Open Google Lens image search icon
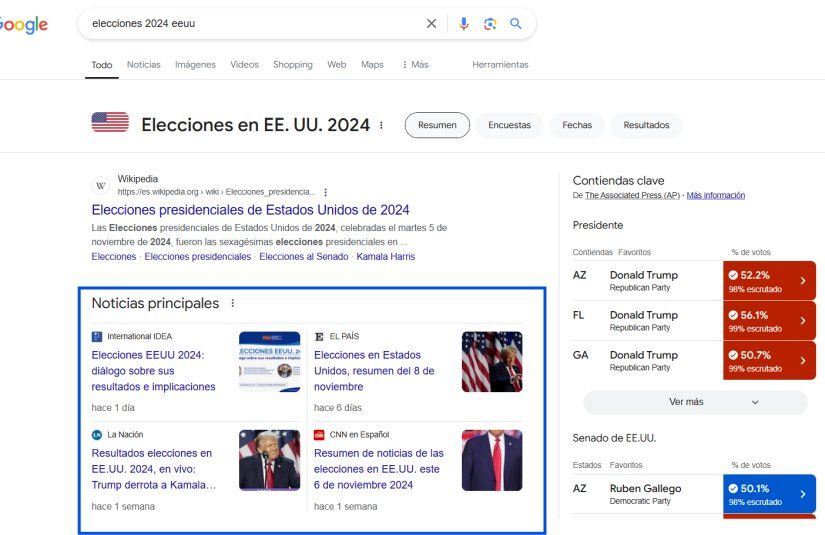 (490, 24)
